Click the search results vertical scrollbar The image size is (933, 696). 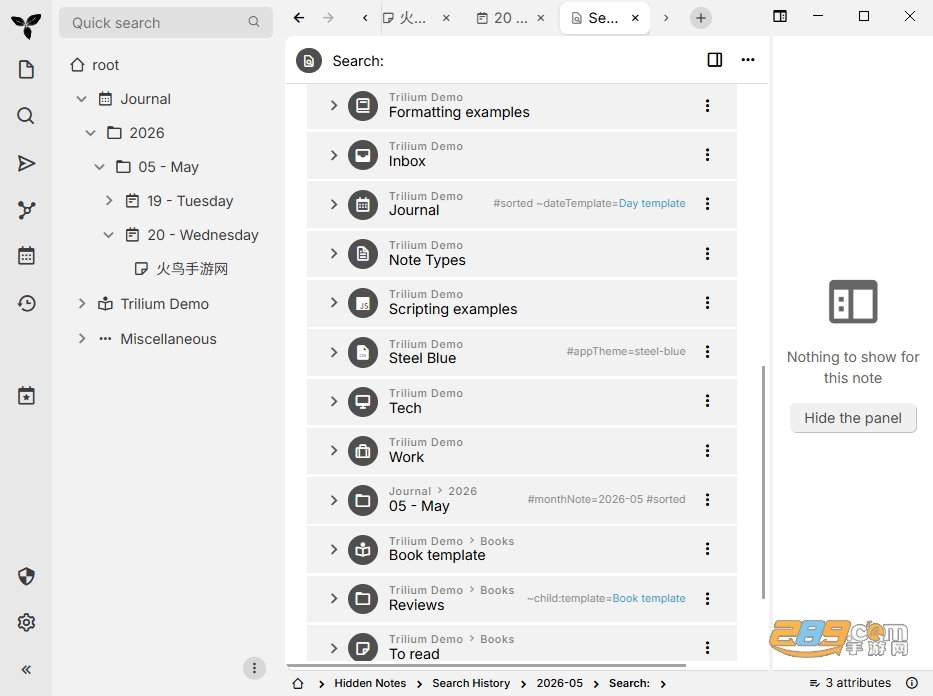pyautogui.click(x=763, y=482)
